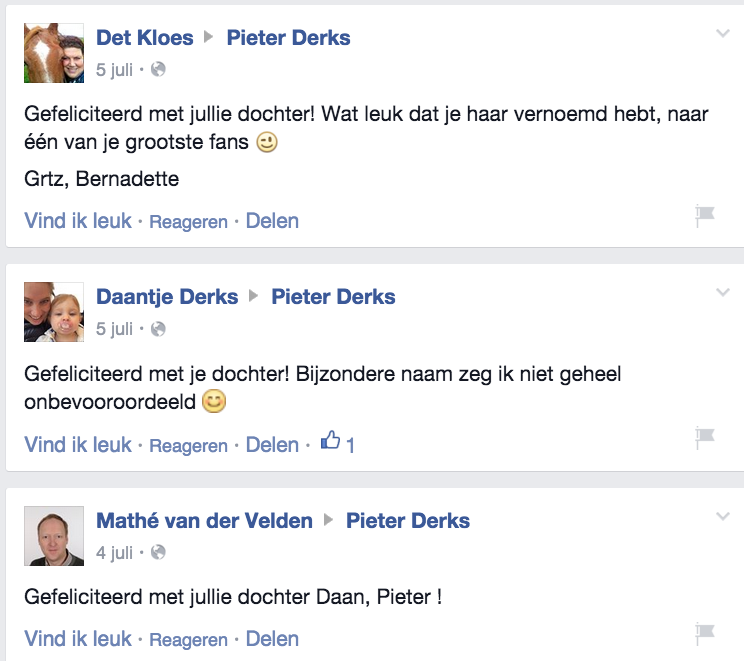Like Det Kloes post with Vind ik leuk
Screen dimensions: 744x661
point(78,220)
